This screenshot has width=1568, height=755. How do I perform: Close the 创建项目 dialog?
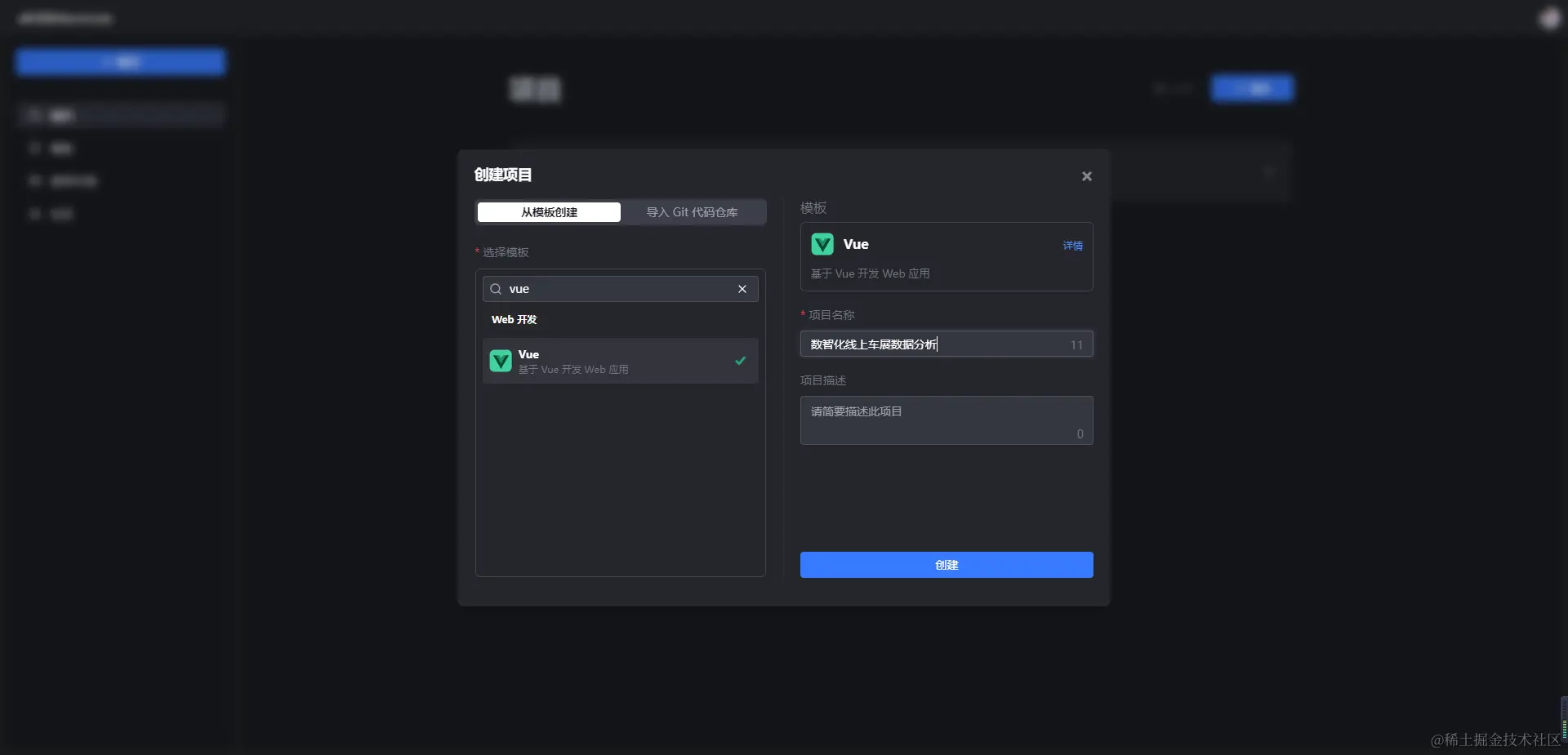[1086, 176]
